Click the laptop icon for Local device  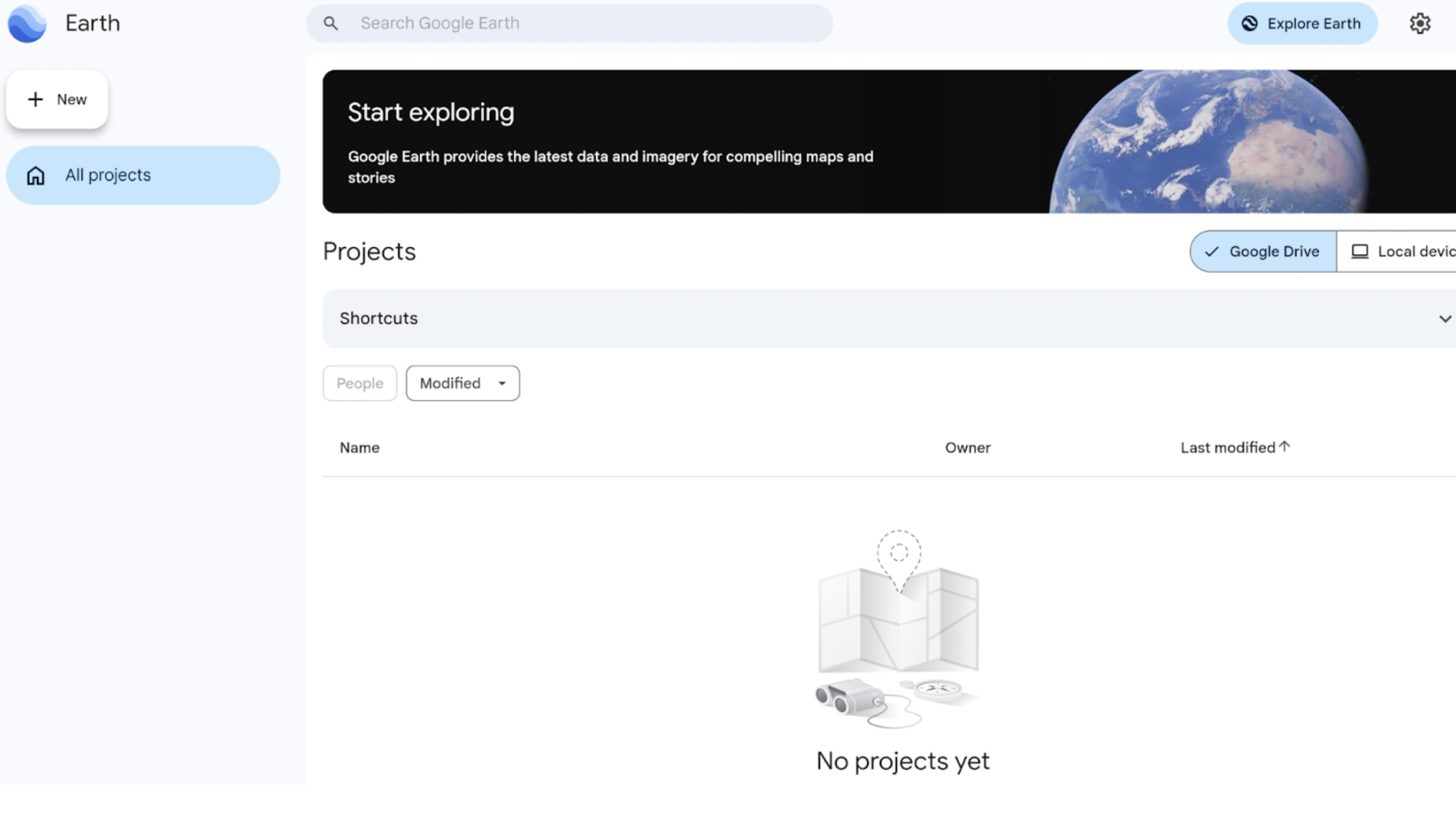pyautogui.click(x=1360, y=252)
